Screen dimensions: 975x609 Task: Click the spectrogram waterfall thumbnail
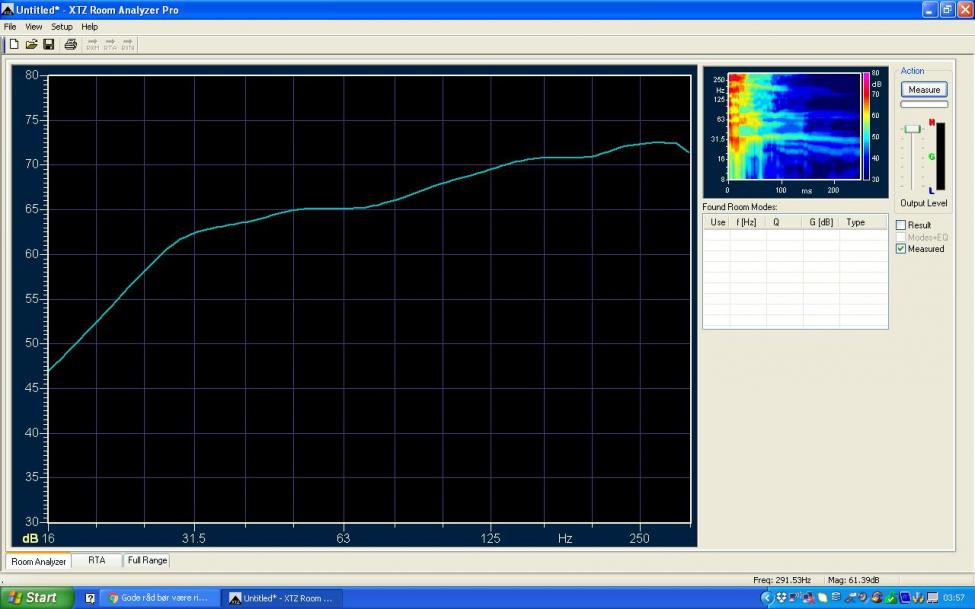tap(794, 126)
